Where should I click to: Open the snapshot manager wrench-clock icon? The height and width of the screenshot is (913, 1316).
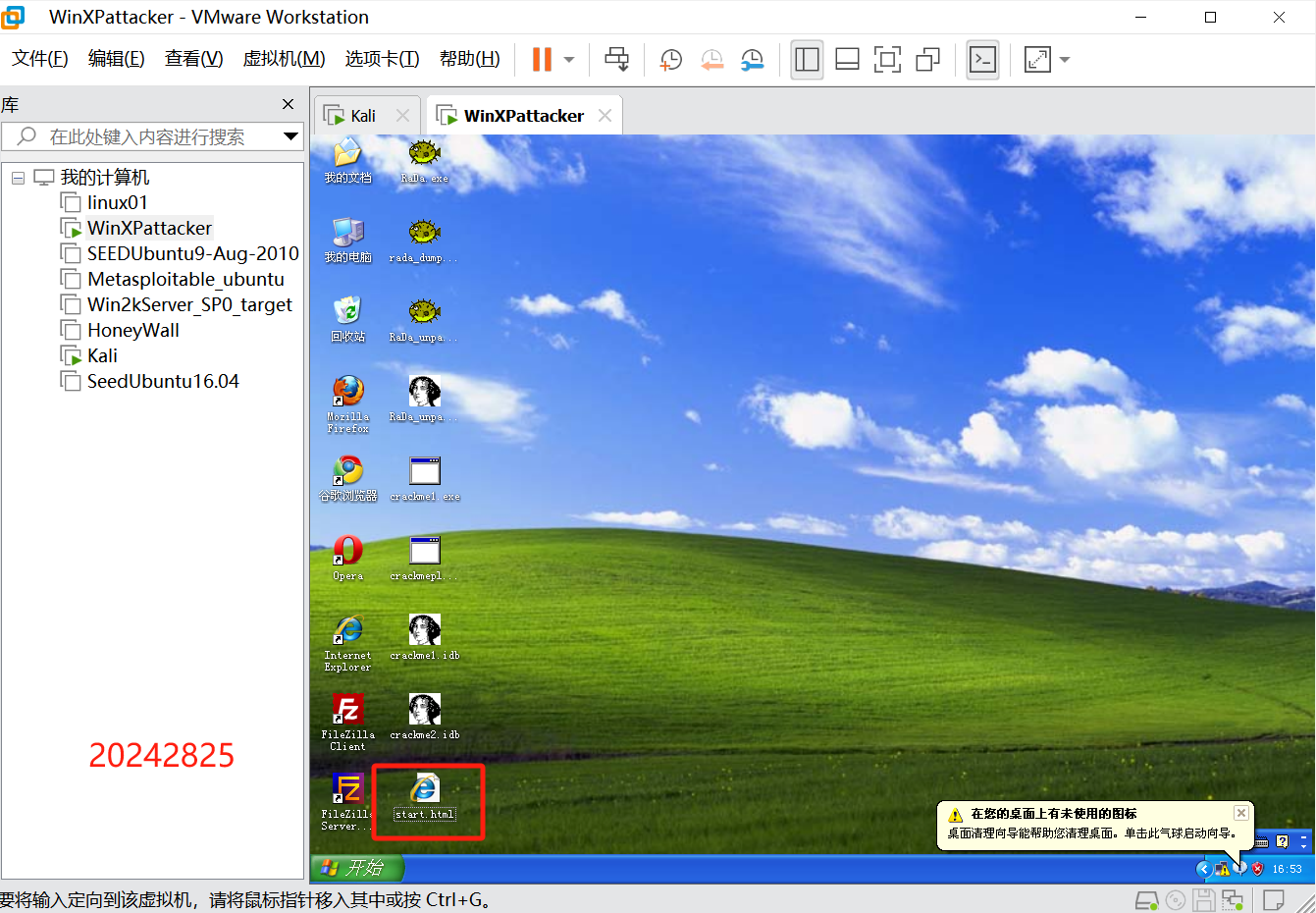(x=753, y=60)
